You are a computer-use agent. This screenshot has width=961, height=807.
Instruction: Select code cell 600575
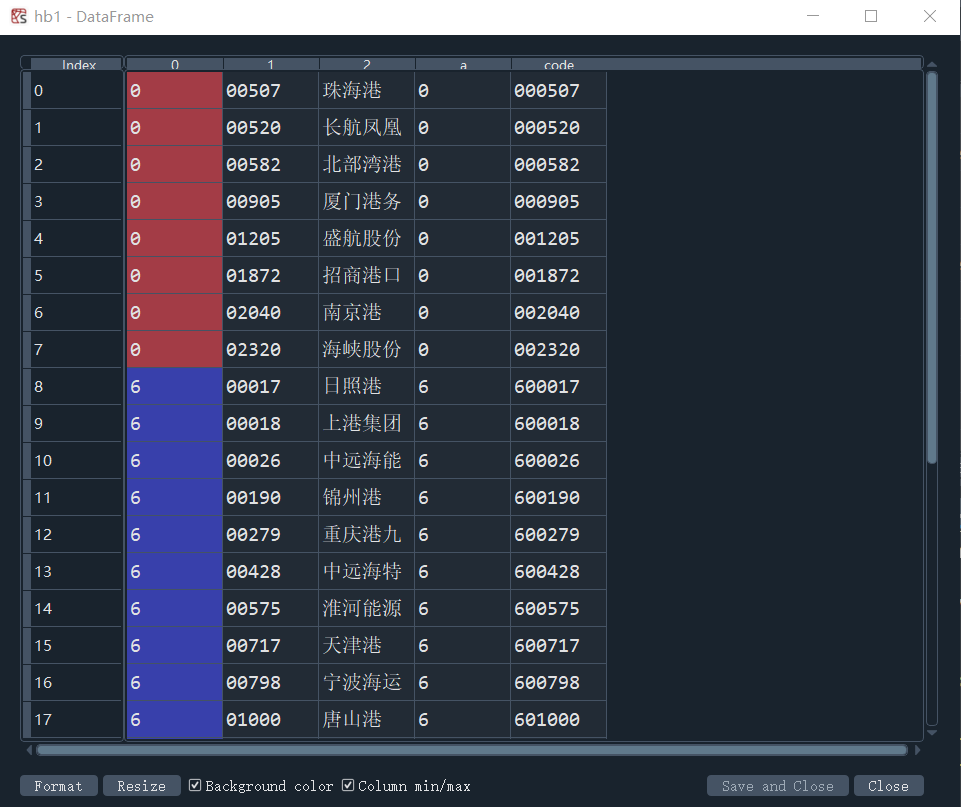[x=558, y=608]
